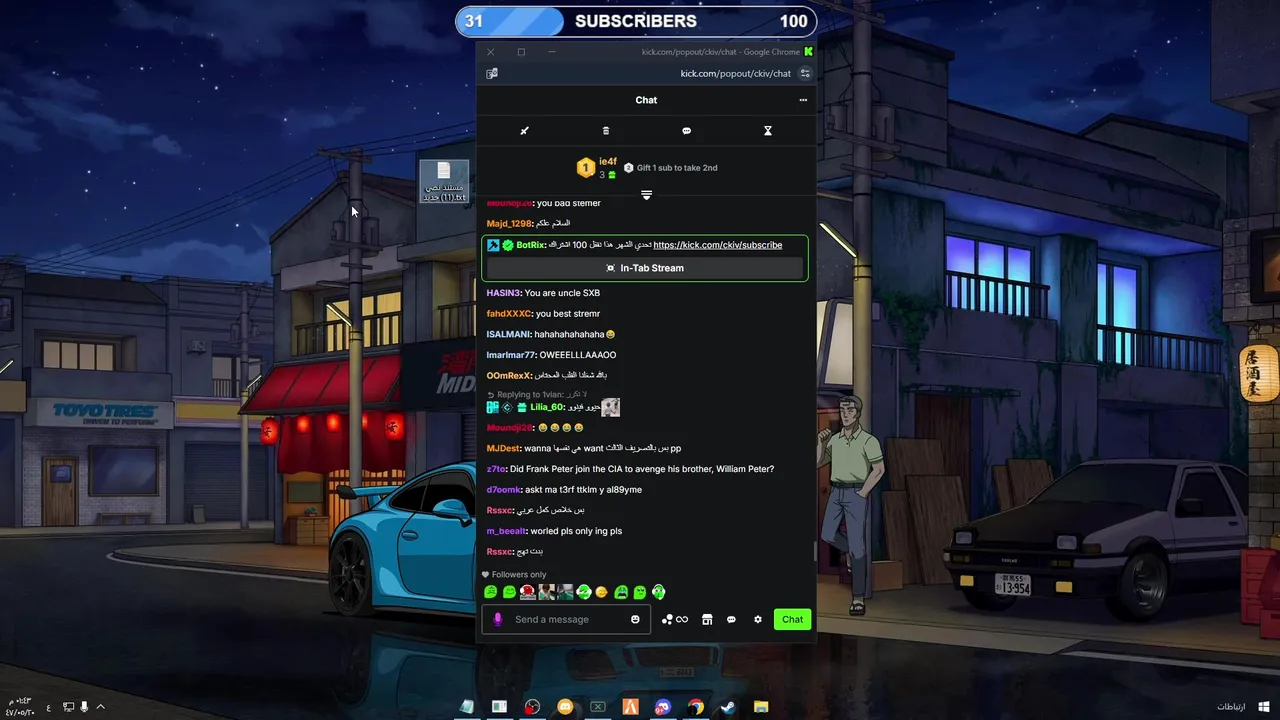
Task: Click the BotRix username
Action: click(x=530, y=245)
